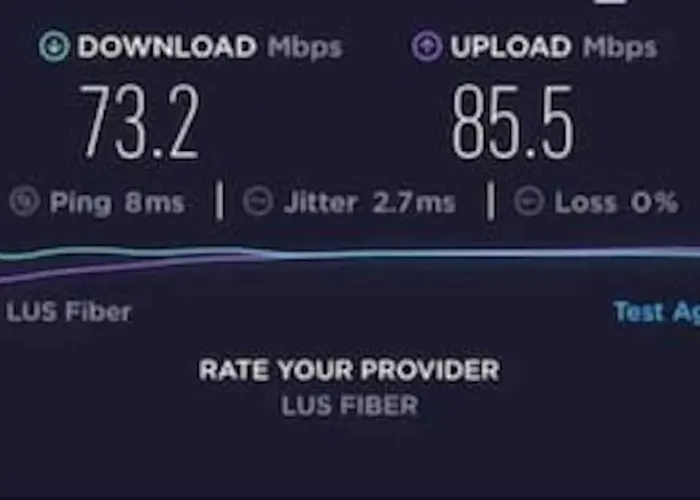Click the Ping clock icon

pyautogui.click(x=25, y=201)
